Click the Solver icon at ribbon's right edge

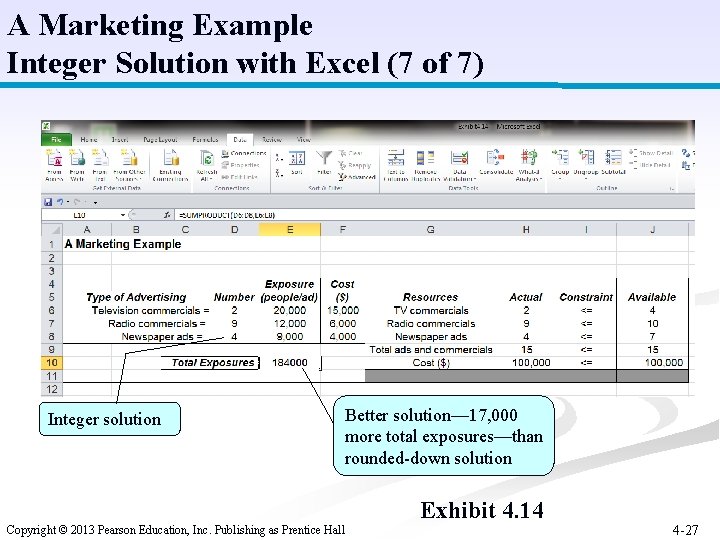pos(686,153)
